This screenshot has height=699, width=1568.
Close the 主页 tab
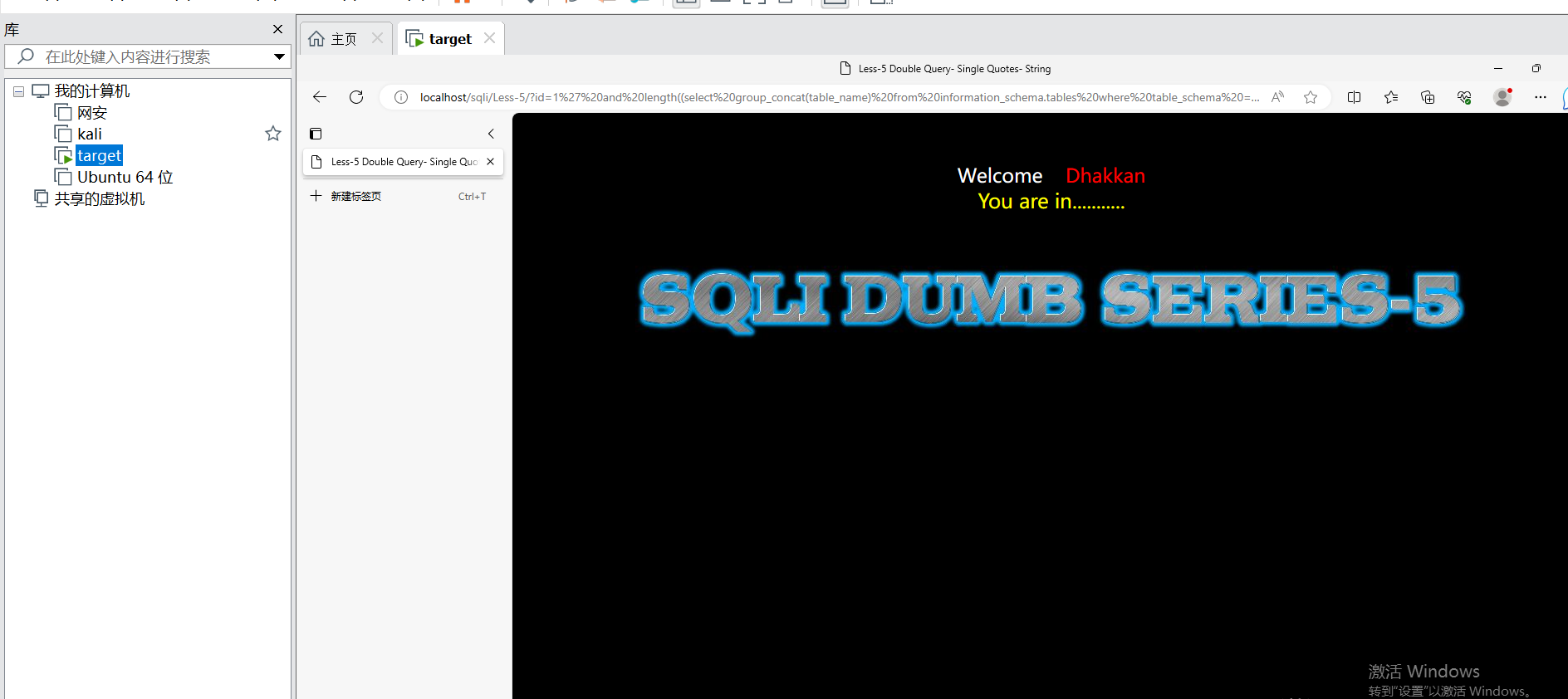377,38
